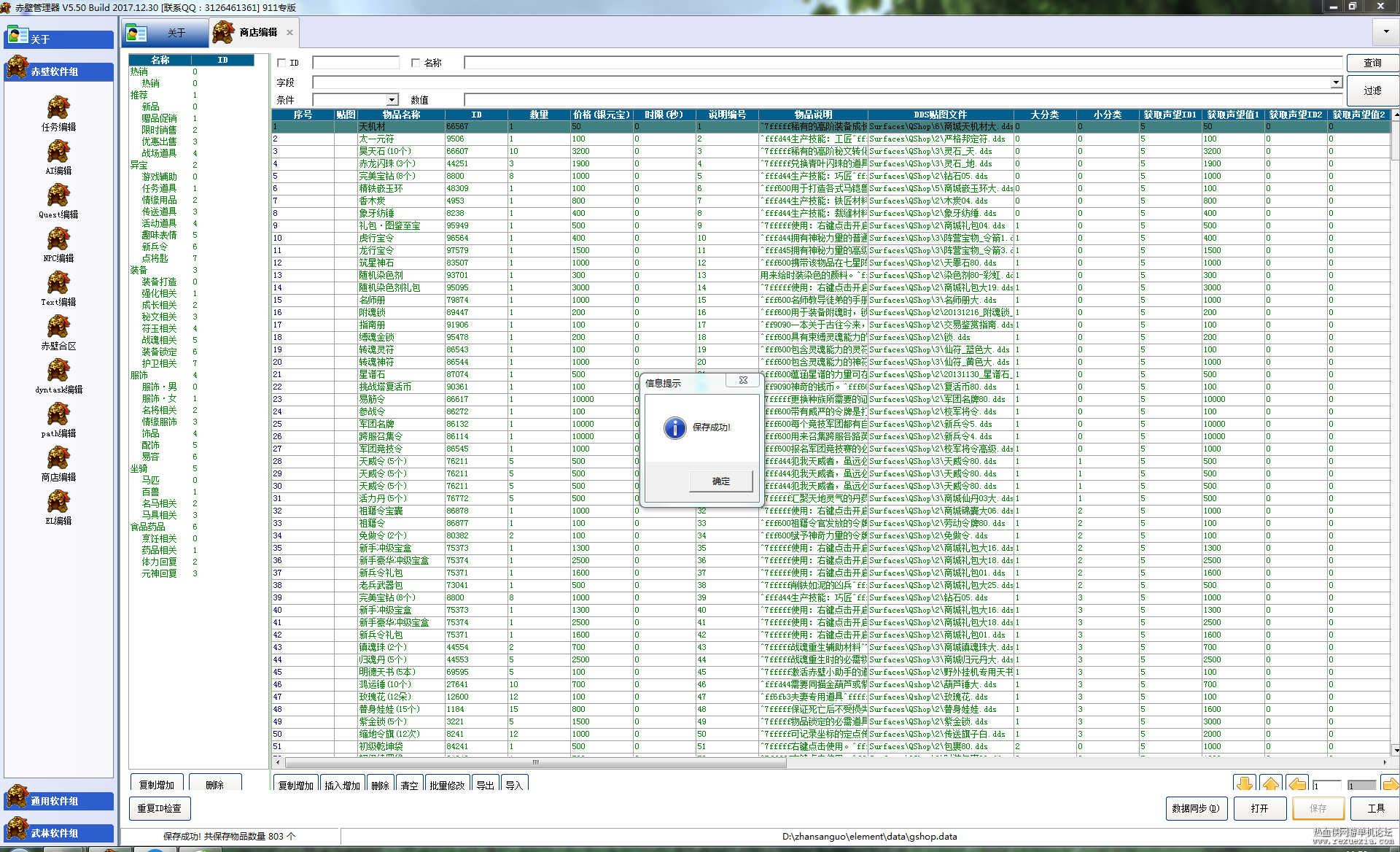
Task: Enable the 名称 search checkbox
Action: coord(416,63)
